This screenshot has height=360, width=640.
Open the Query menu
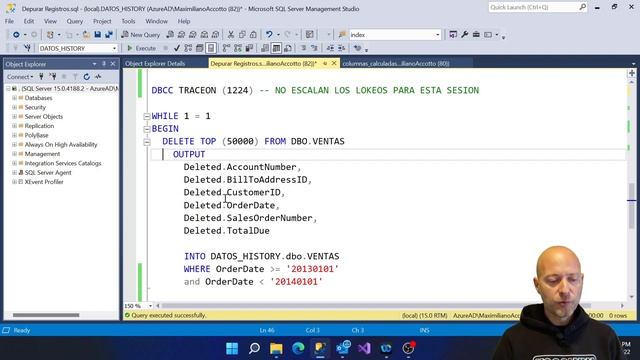tap(74, 21)
